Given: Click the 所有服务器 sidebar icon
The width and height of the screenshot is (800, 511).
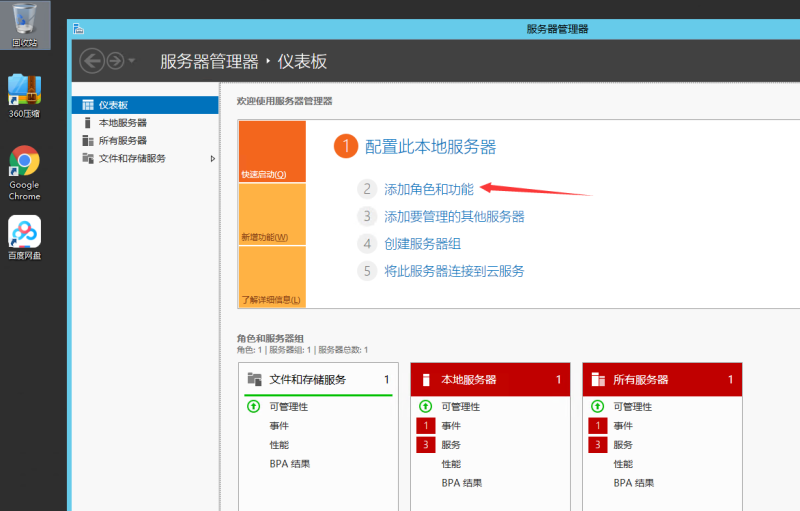Looking at the screenshot, I should coord(88,141).
